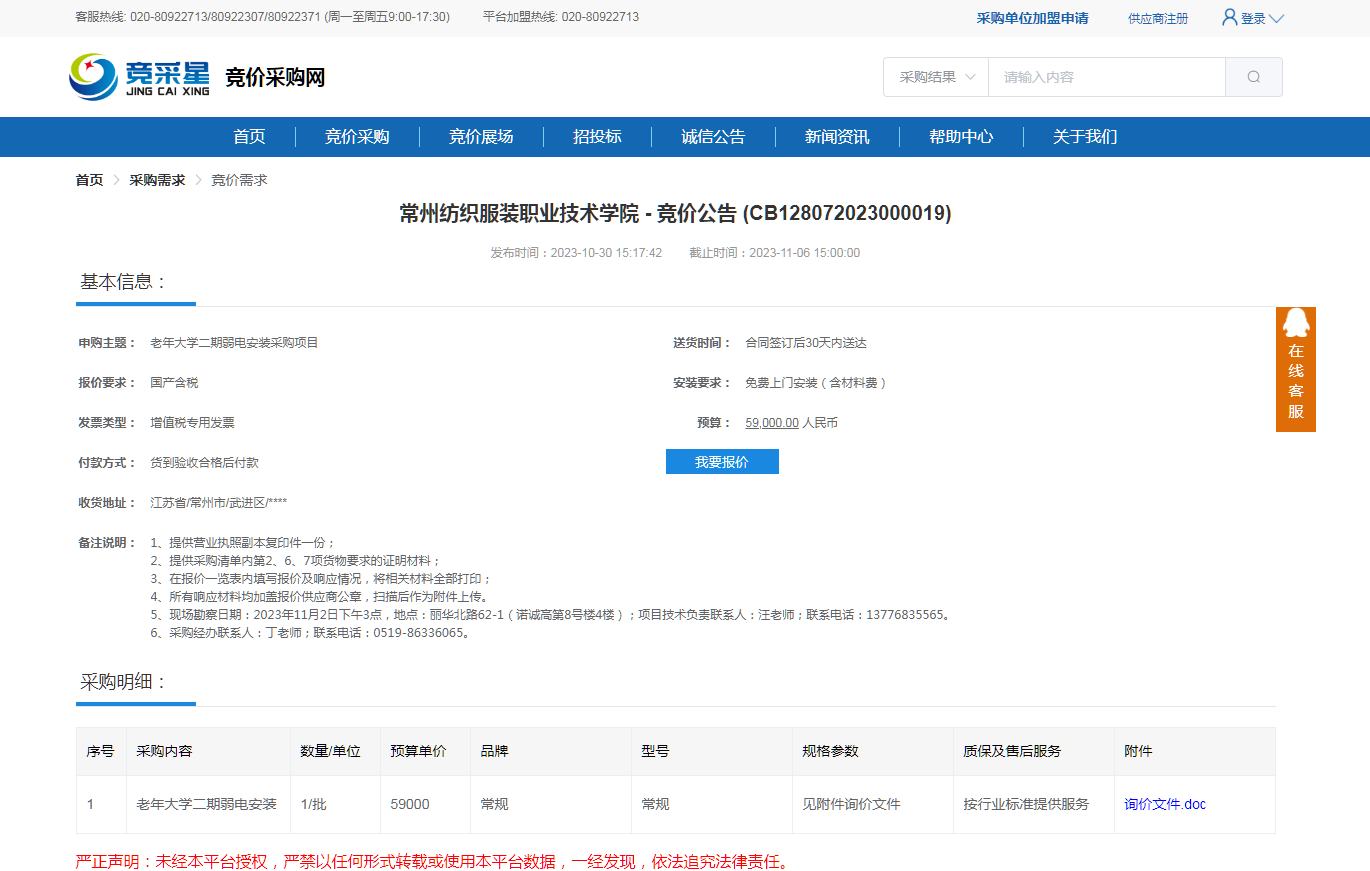Viewport: 1370px width, 871px height.
Task: Go to 竞价采购 in navigation bar
Action: coord(357,137)
